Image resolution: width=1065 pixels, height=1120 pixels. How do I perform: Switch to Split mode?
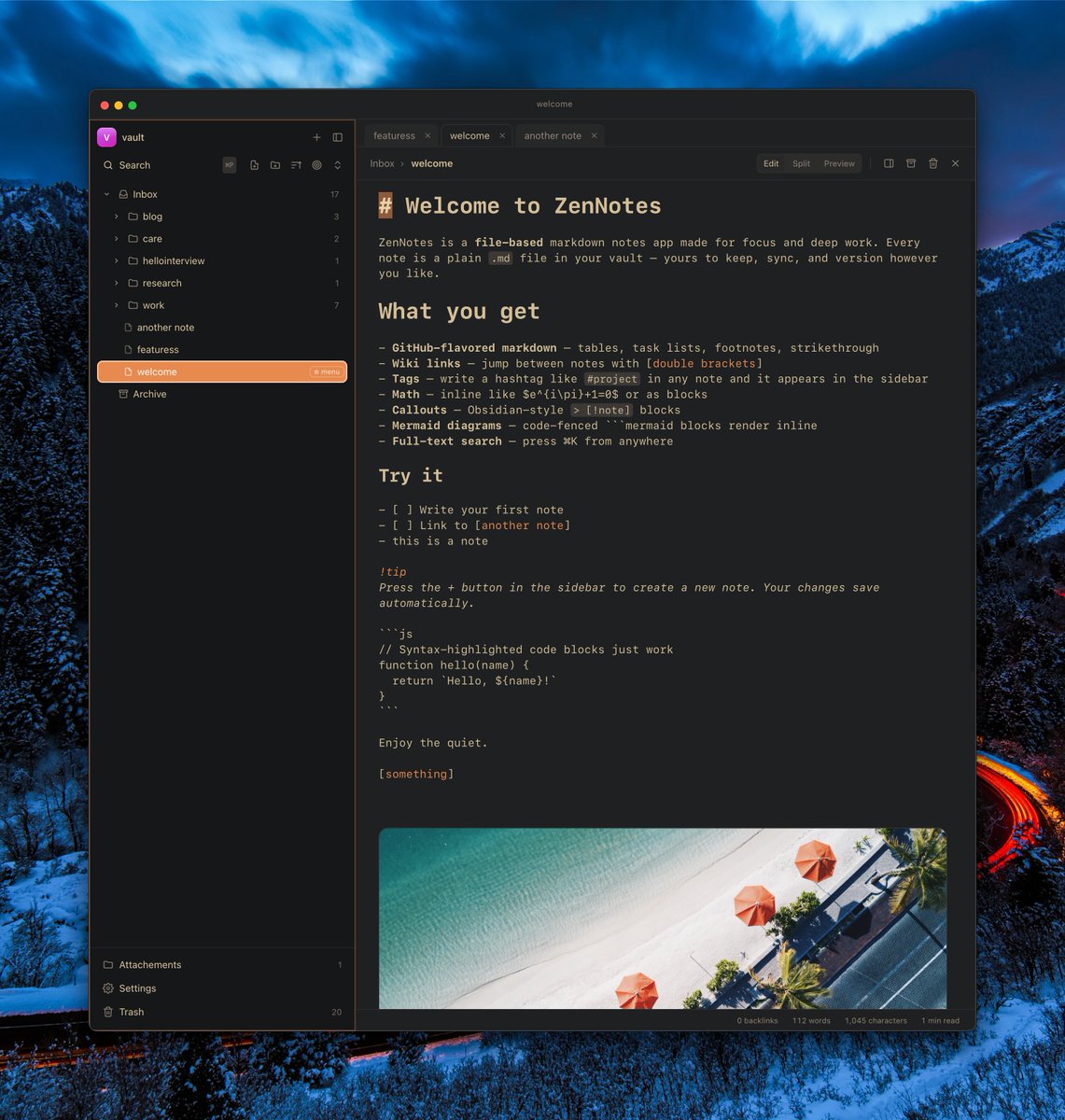click(801, 163)
